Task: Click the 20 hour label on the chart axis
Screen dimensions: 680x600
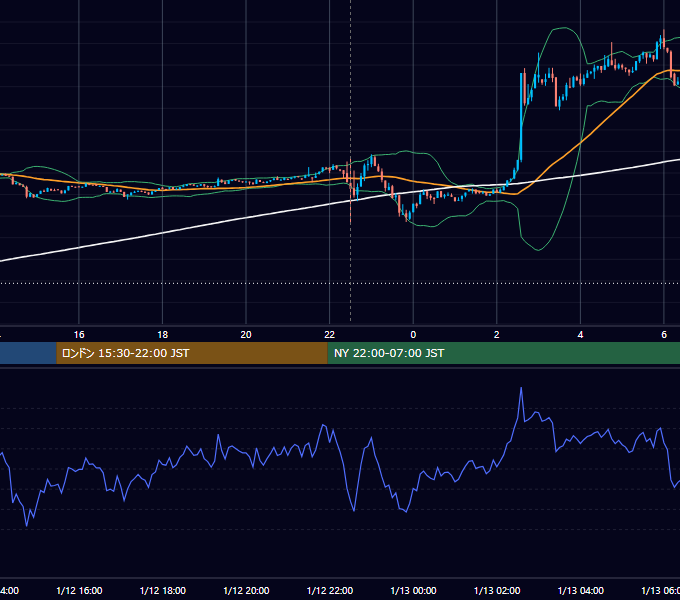Action: tap(246, 335)
